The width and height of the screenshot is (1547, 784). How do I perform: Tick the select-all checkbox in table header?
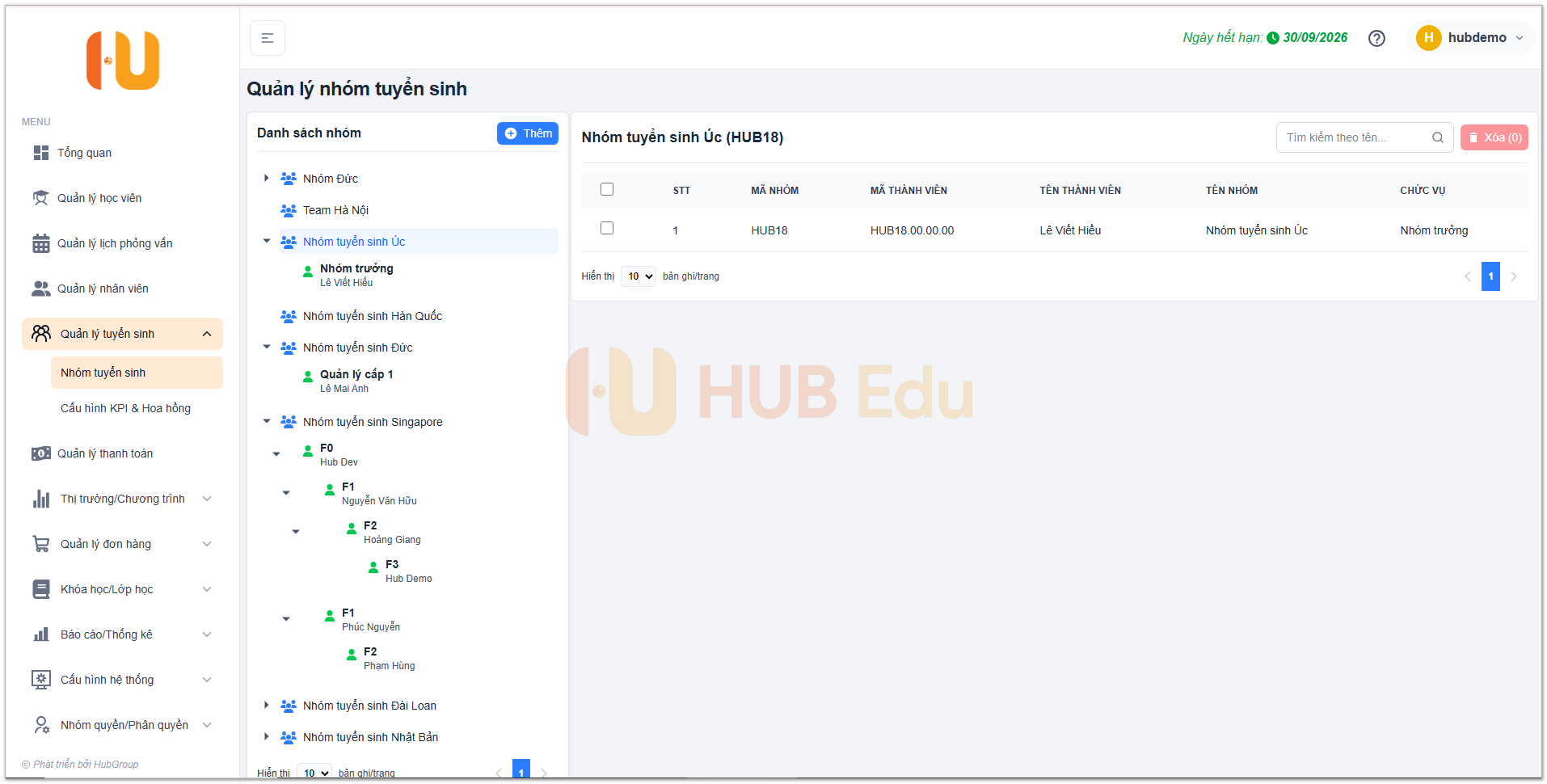[607, 189]
